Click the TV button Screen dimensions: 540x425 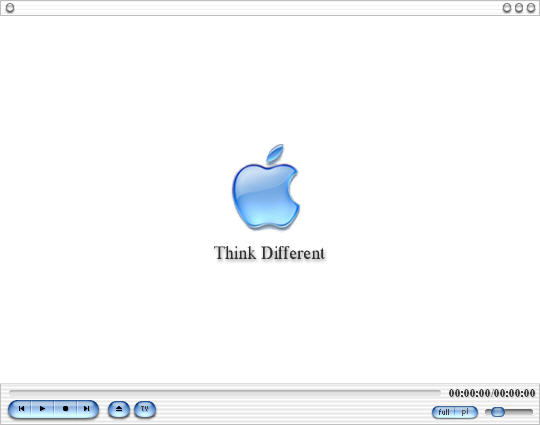(145, 409)
